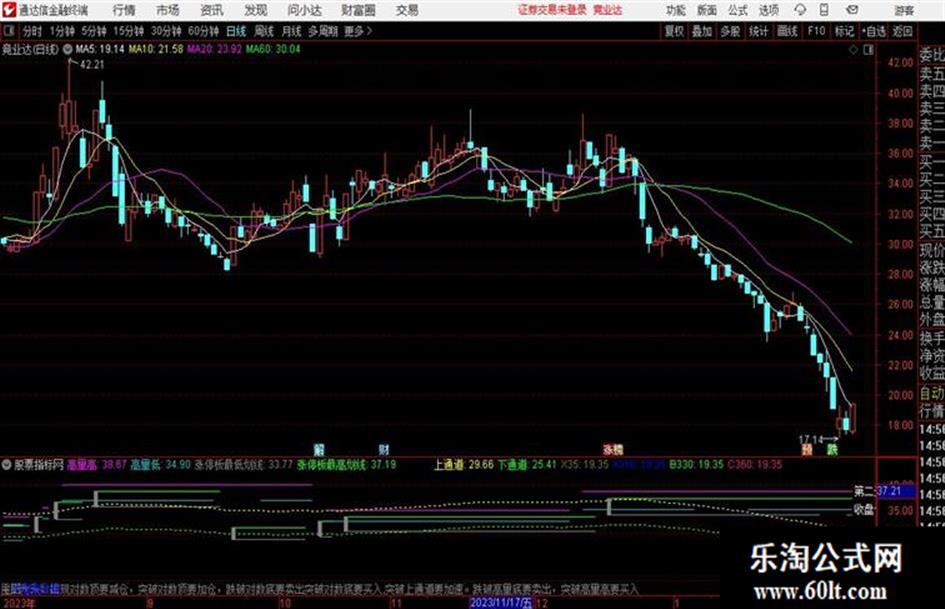Open the 问小达 menu
Viewport: 945px width, 609px height.
point(304,10)
